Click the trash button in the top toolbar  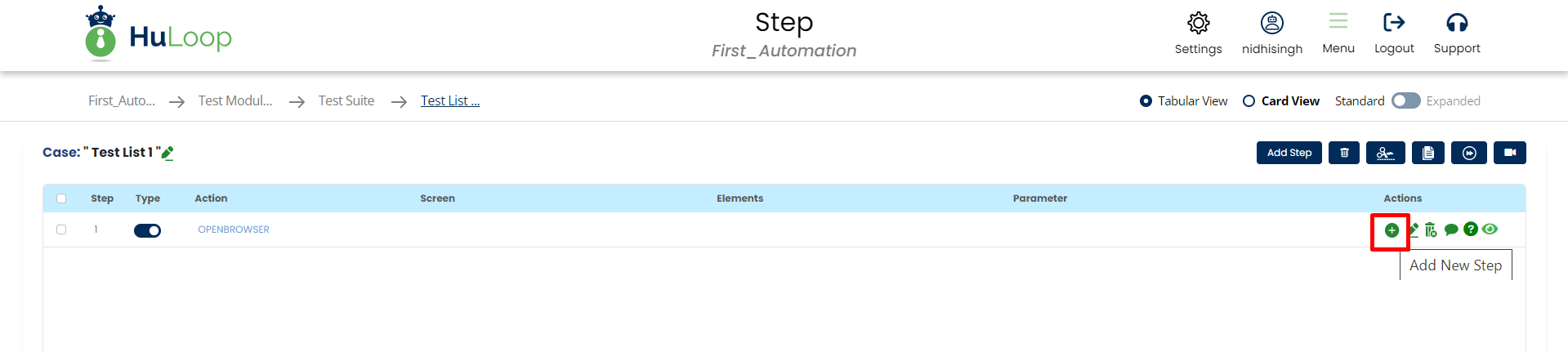click(1344, 153)
